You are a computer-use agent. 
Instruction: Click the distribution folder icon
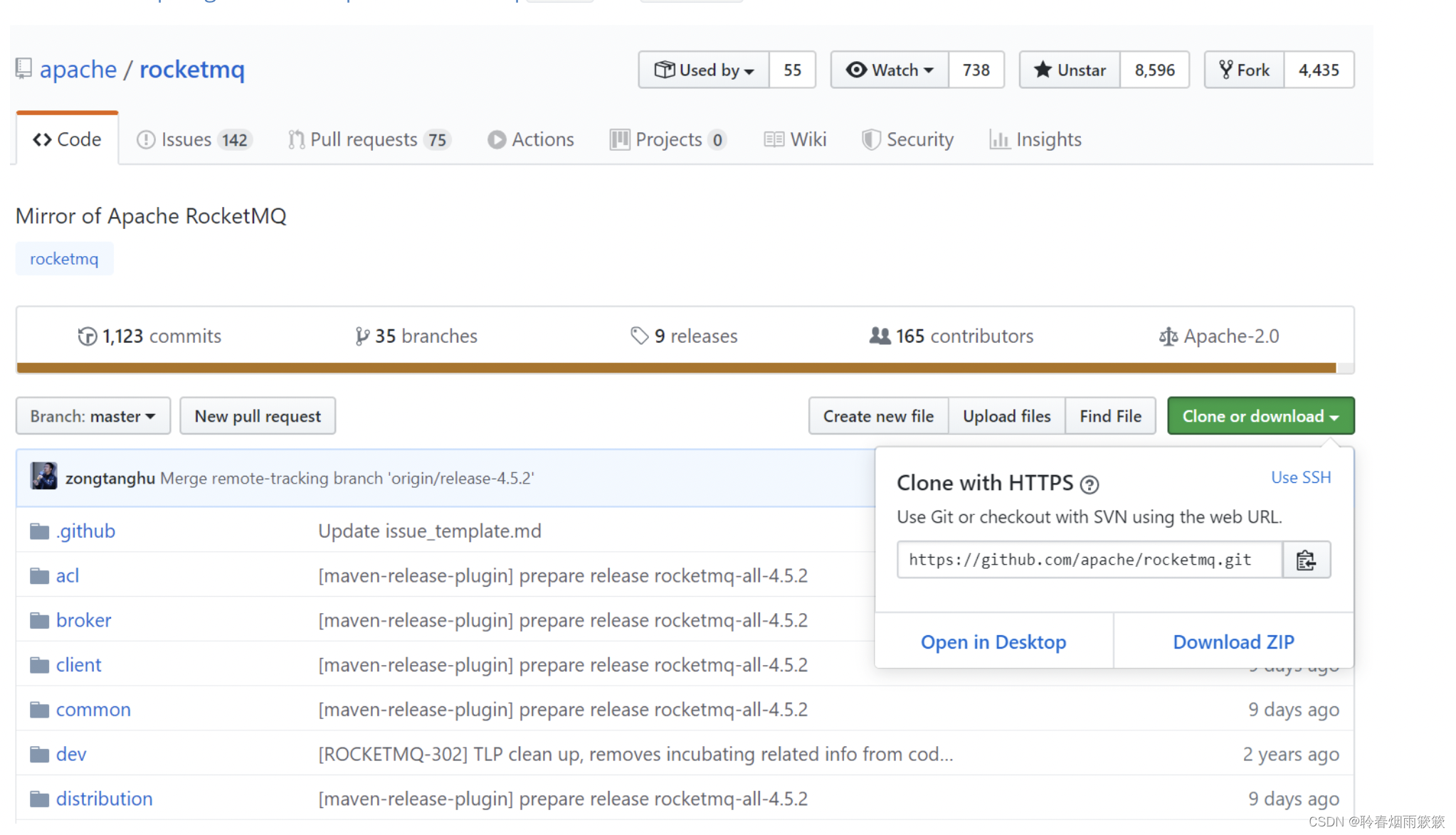pos(39,799)
